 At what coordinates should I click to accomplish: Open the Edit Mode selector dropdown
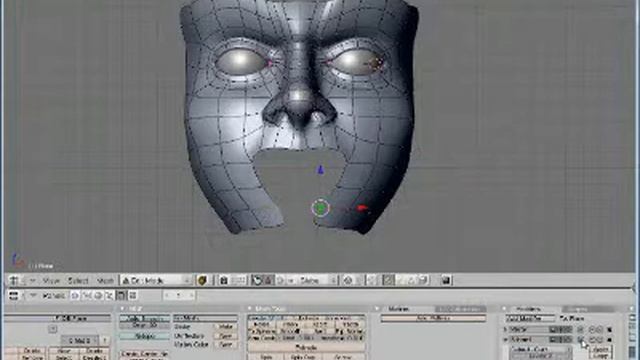point(156,280)
